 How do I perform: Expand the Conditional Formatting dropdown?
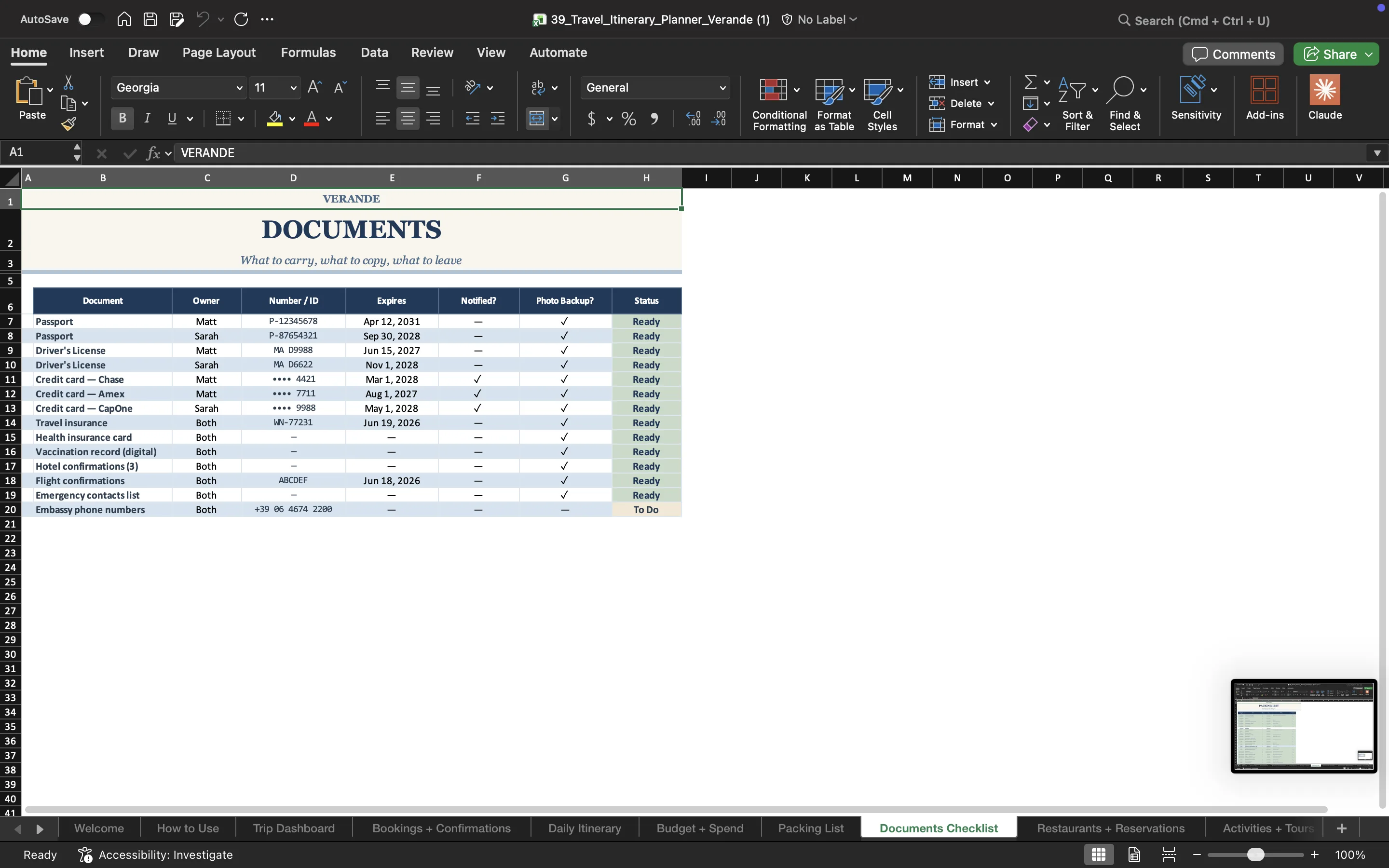point(797,90)
